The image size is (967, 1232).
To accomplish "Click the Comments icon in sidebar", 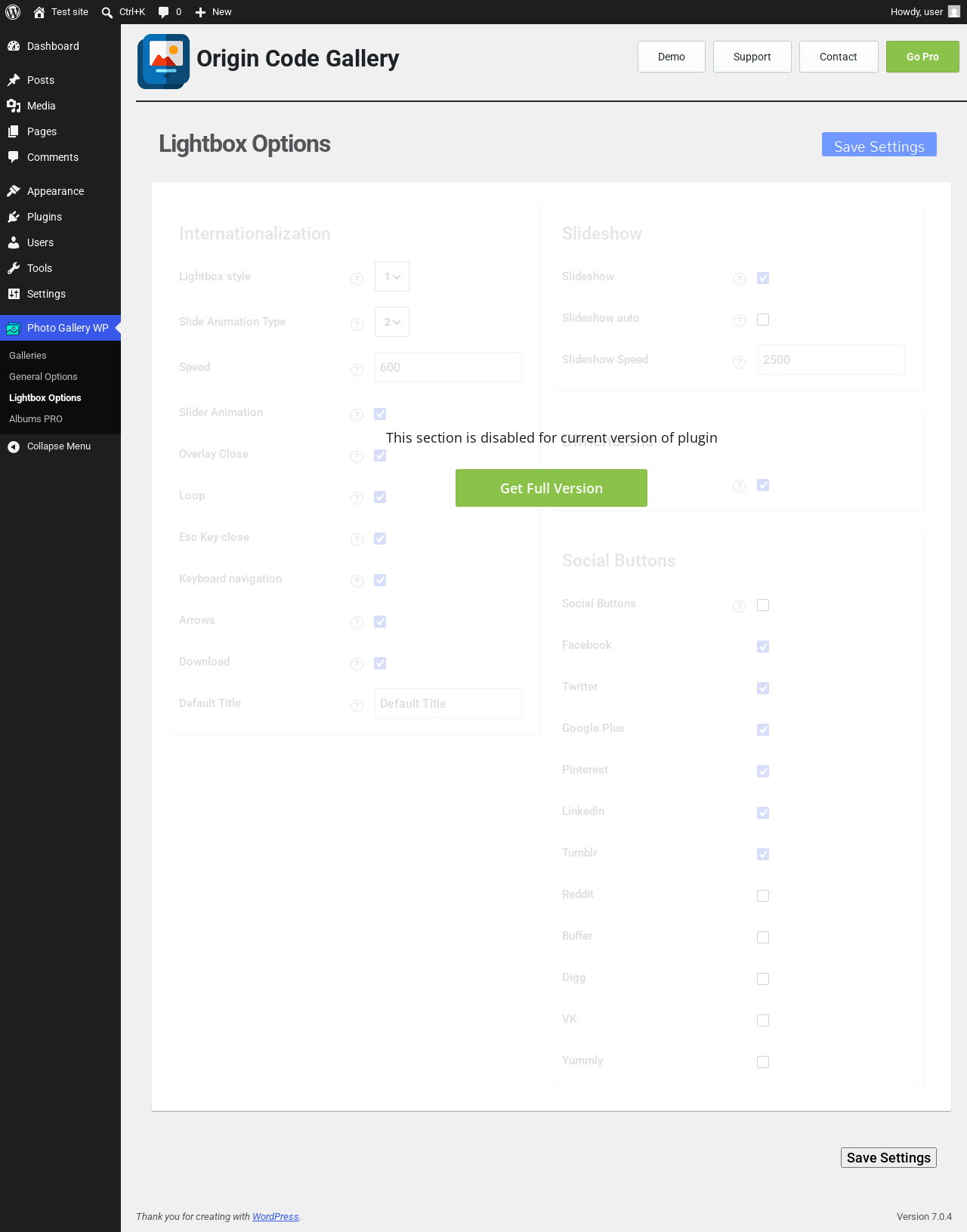I will tap(14, 157).
